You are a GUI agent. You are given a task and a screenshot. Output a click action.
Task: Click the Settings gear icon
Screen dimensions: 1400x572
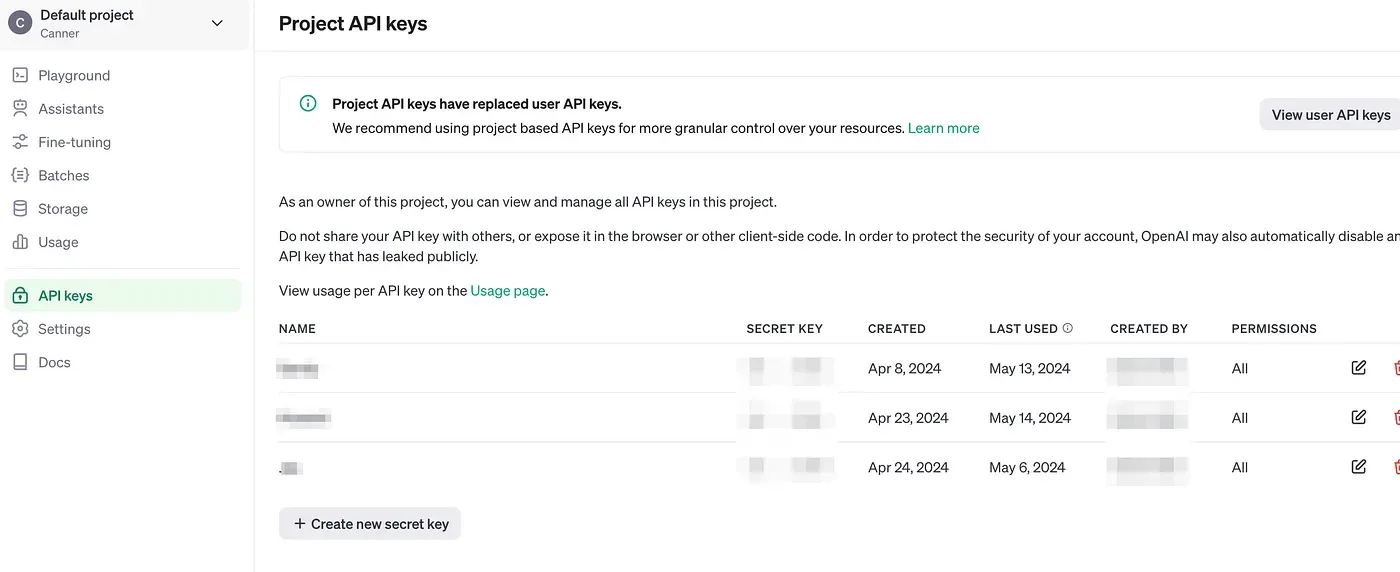pyautogui.click(x=20, y=329)
